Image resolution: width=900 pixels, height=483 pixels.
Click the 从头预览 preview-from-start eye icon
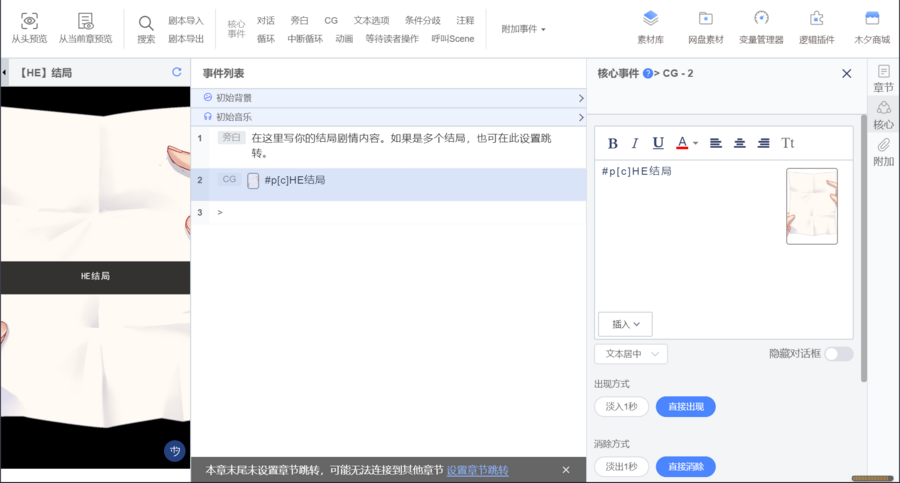(29, 21)
